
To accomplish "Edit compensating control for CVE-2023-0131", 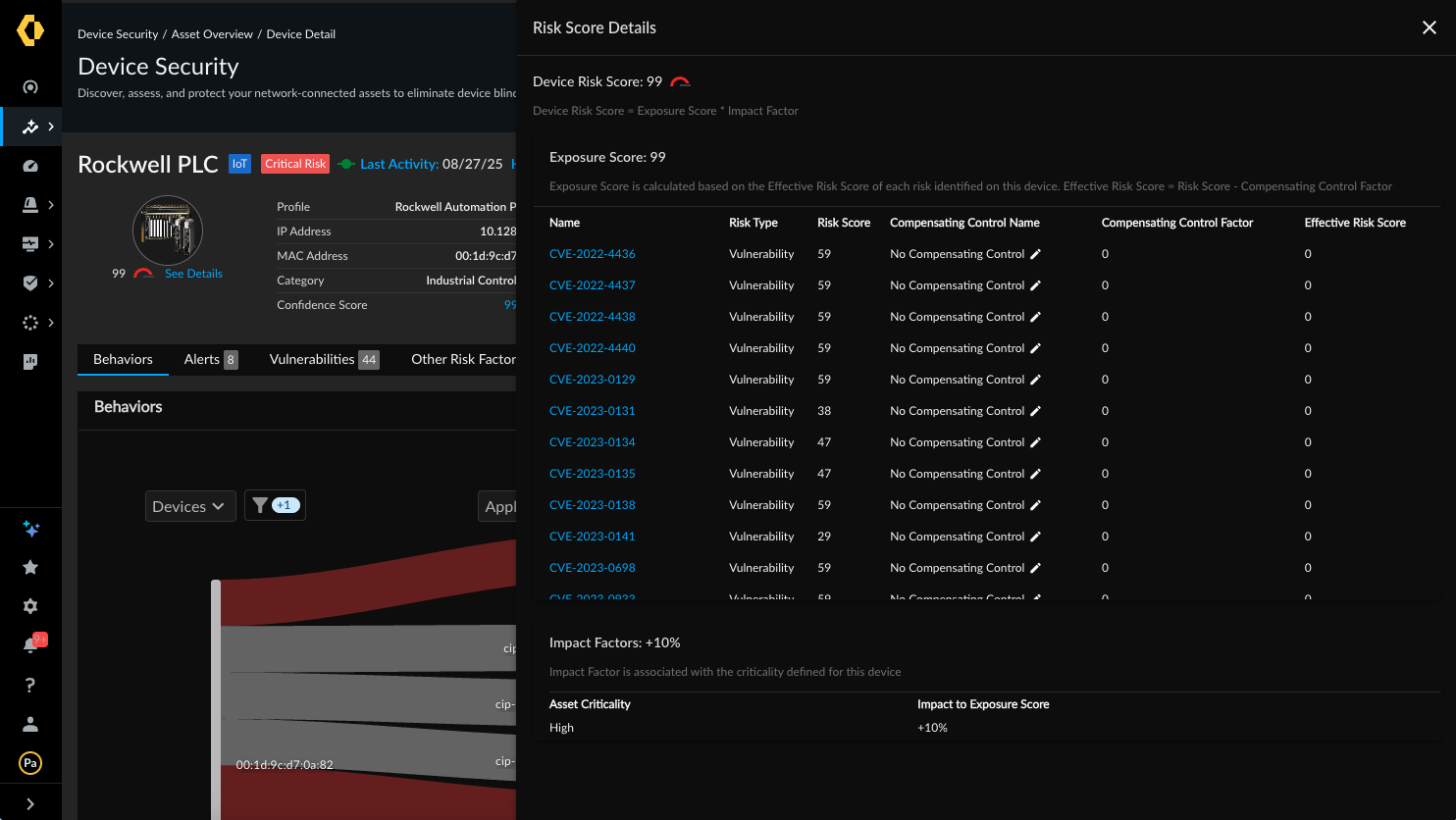I will [1035, 411].
